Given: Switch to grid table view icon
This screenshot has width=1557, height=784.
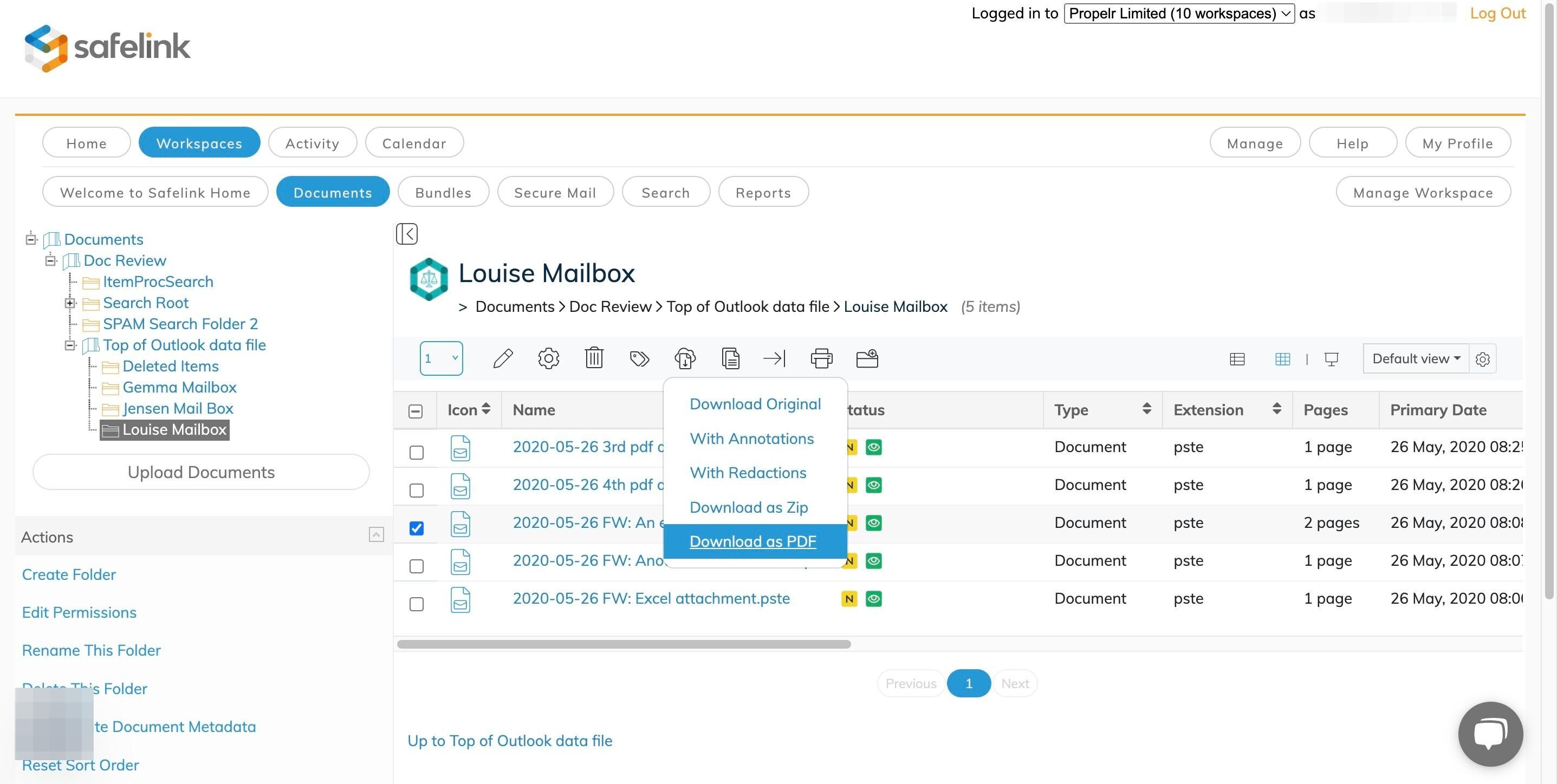Looking at the screenshot, I should click(1282, 360).
